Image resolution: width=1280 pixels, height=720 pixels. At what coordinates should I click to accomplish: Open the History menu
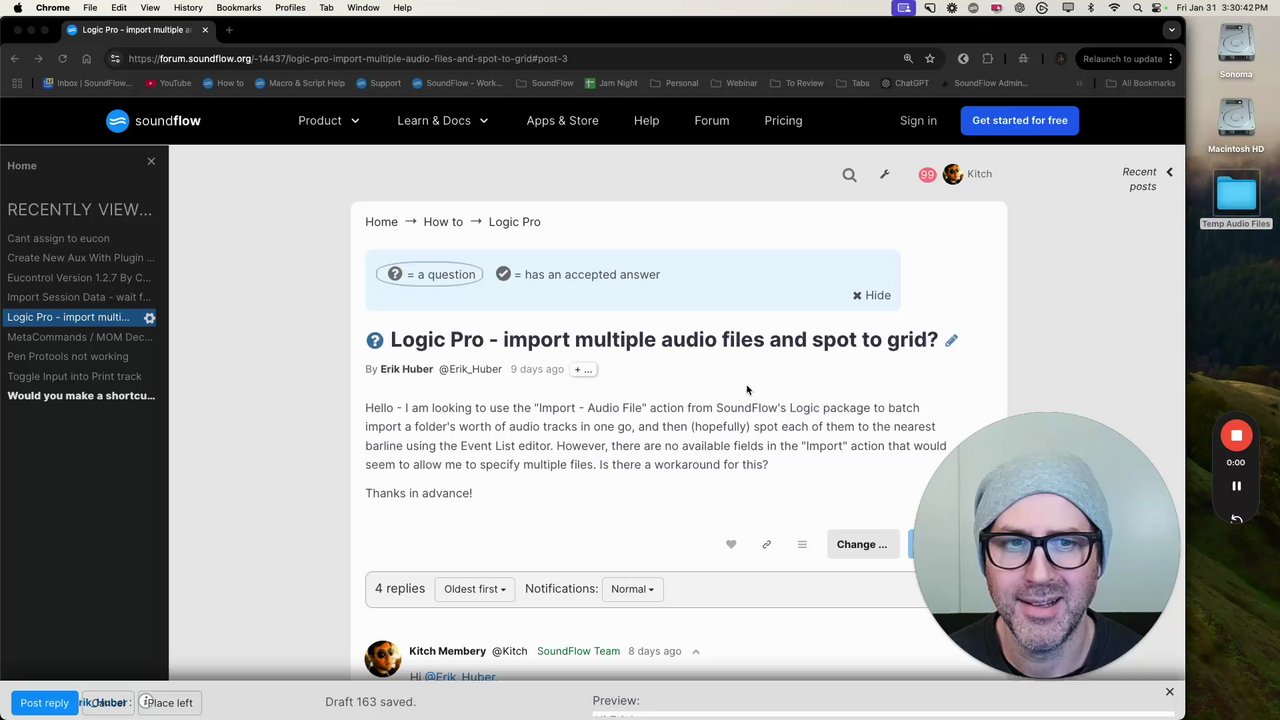click(188, 8)
